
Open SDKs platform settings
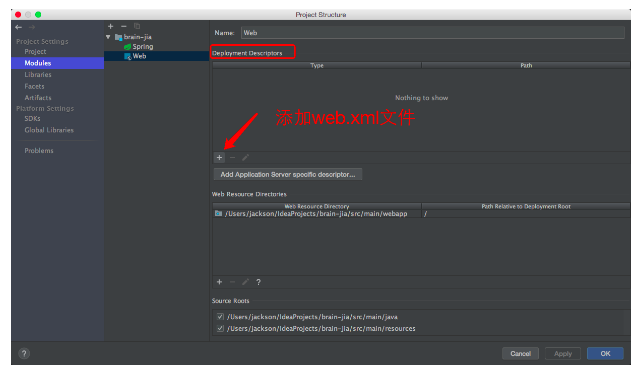click(32, 119)
